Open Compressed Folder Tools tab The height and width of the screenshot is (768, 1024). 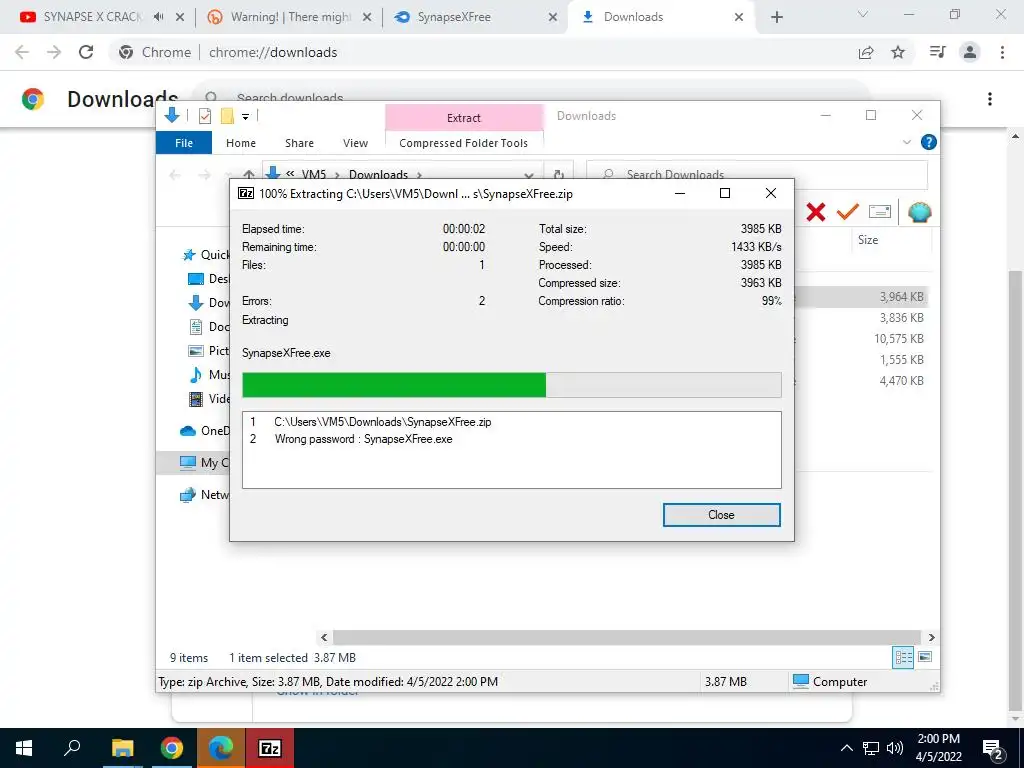point(464,143)
